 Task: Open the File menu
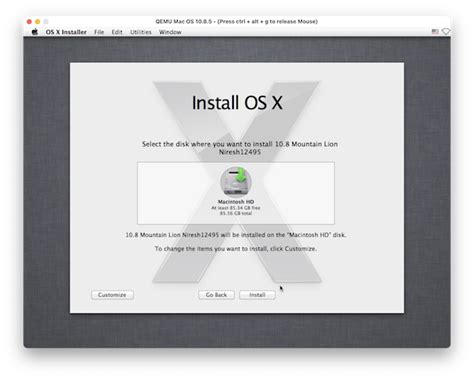[x=99, y=32]
